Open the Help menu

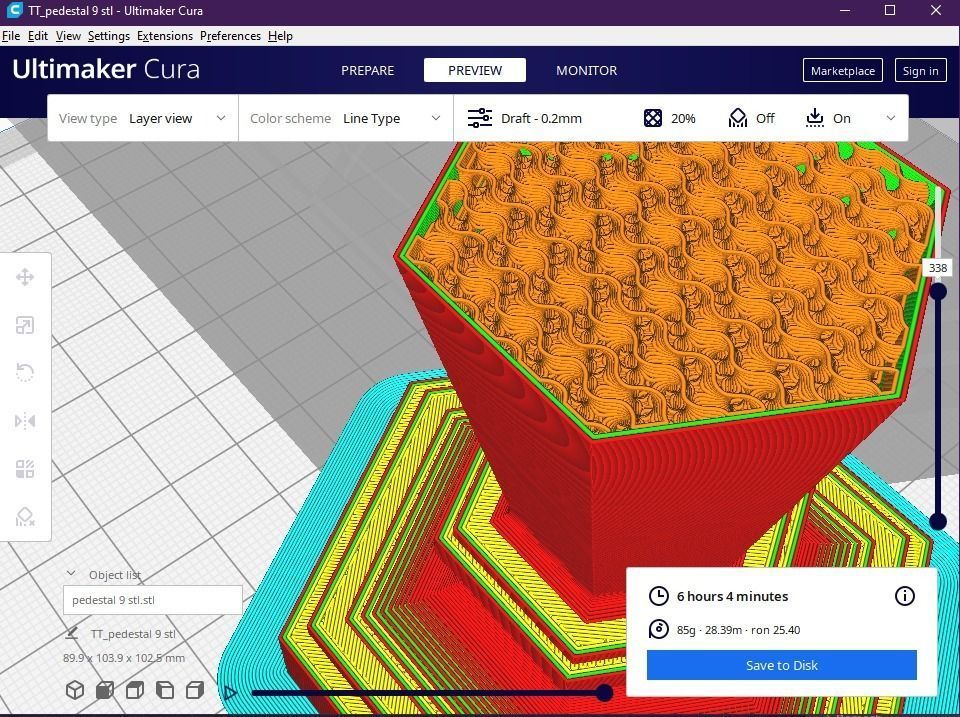click(280, 36)
